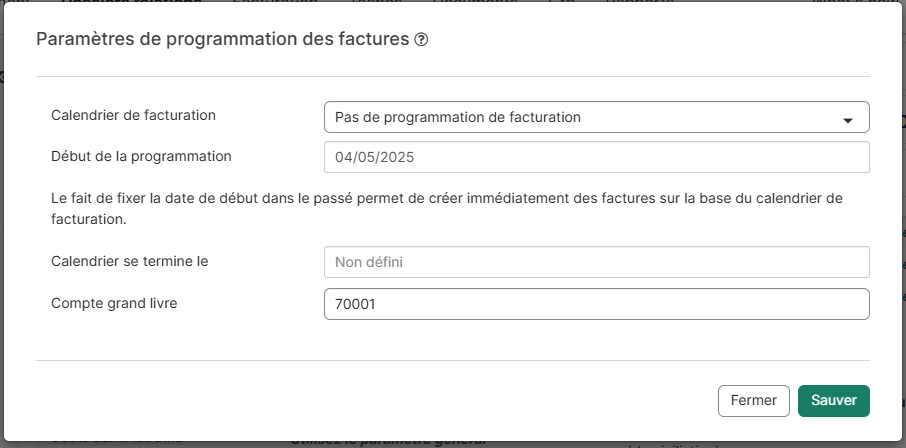
Task: Click the 70001 ledger account value
Action: [x=355, y=304]
